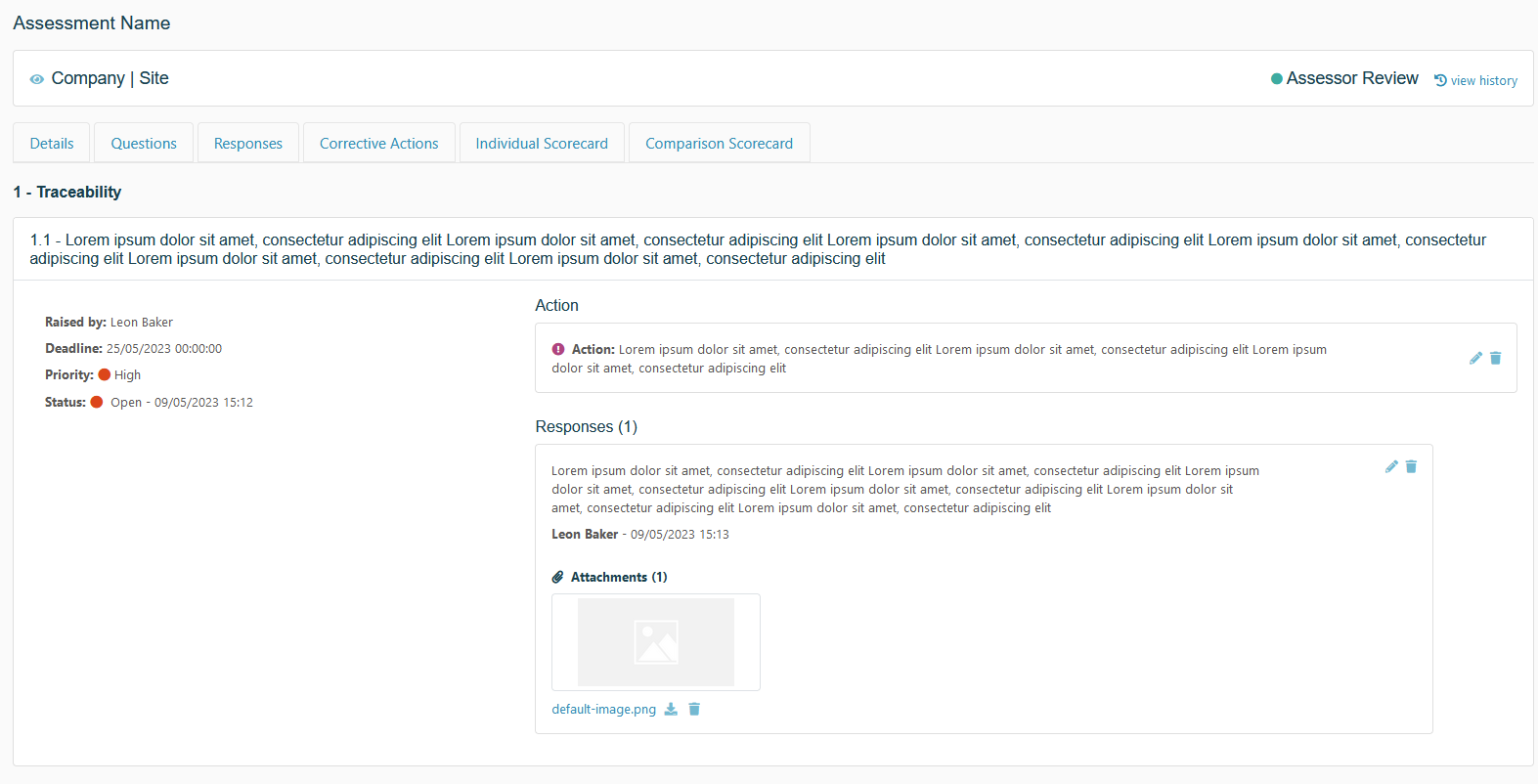Screen dimensions: 1538x784
Task: Click the default-image.png file name link
Action: [603, 710]
